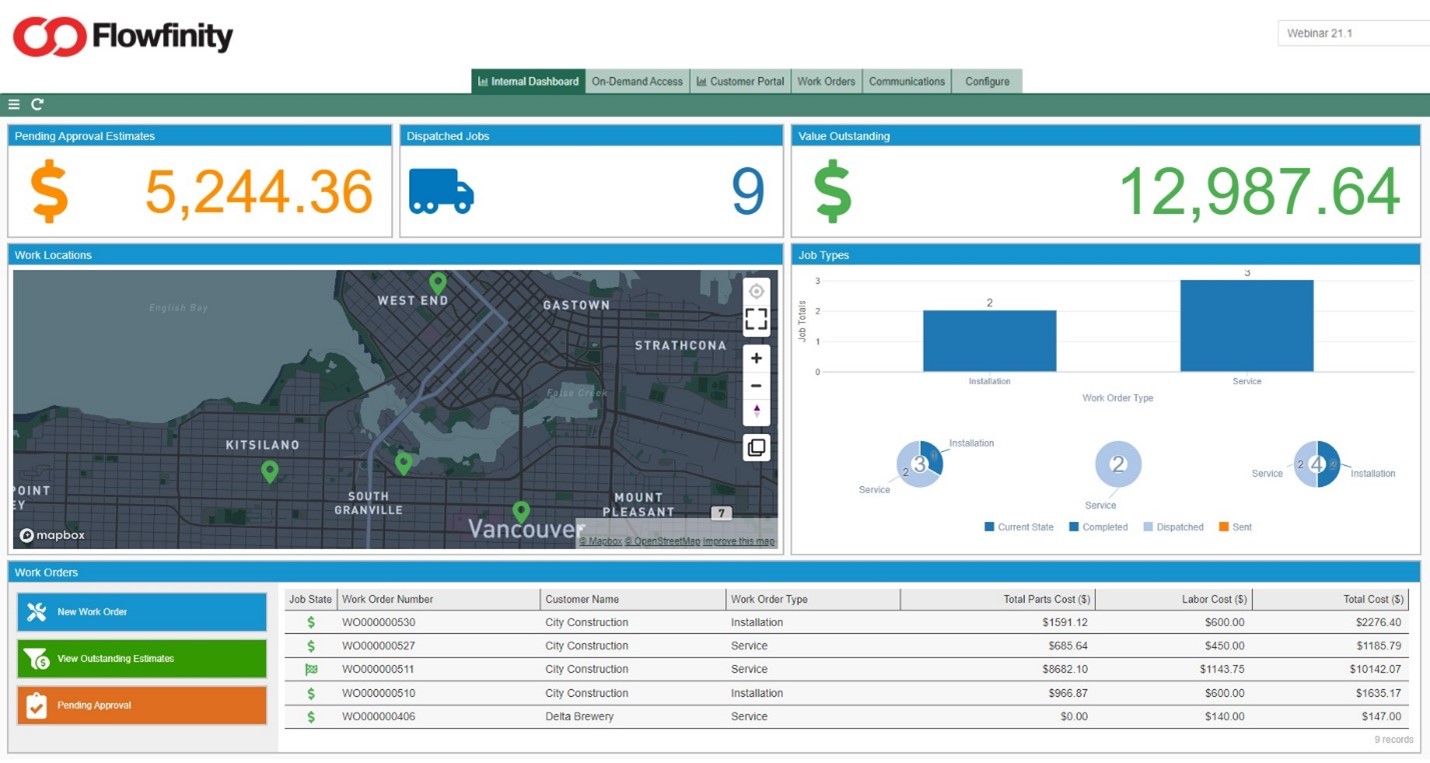The image size is (1430, 763).
Task: Zoom in on the map with the plus icon
Action: (x=756, y=357)
